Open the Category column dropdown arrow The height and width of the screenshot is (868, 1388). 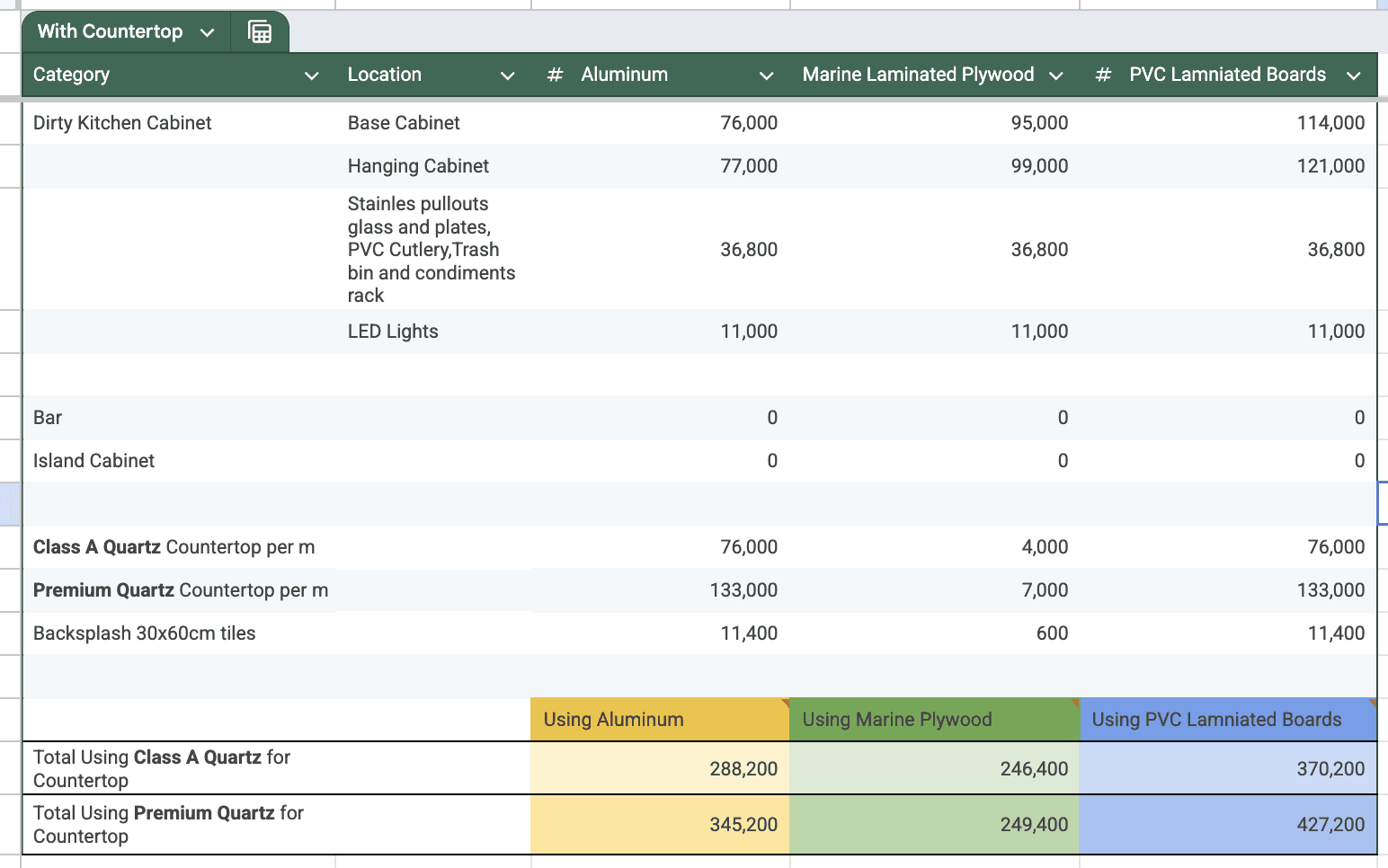[312, 75]
